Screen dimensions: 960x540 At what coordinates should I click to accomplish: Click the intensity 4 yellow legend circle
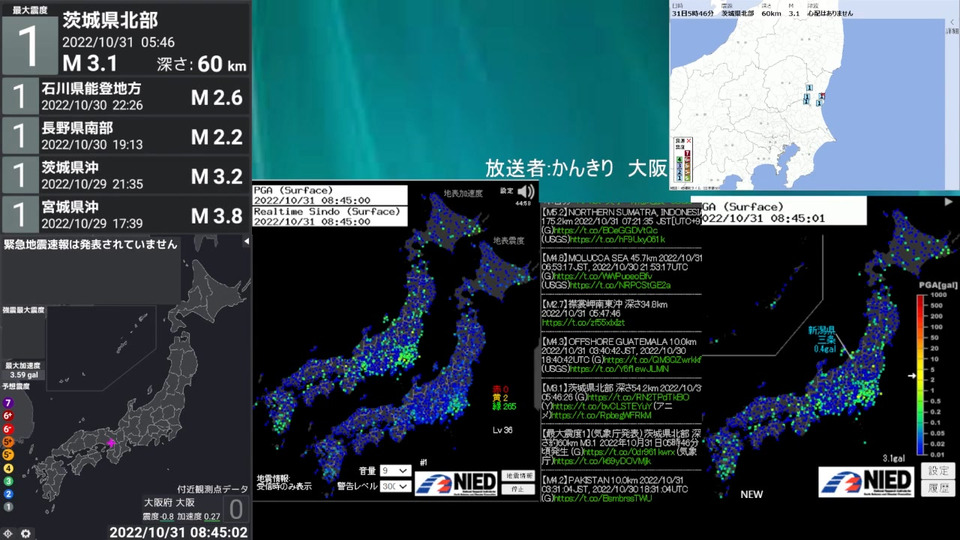click(x=8, y=468)
